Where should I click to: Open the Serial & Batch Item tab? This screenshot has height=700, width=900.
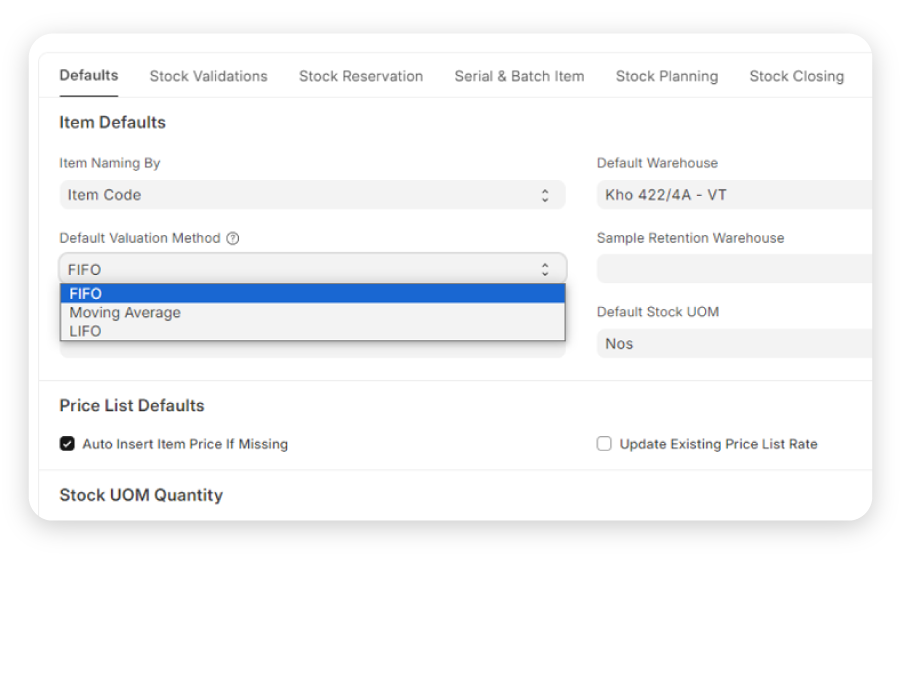point(519,76)
